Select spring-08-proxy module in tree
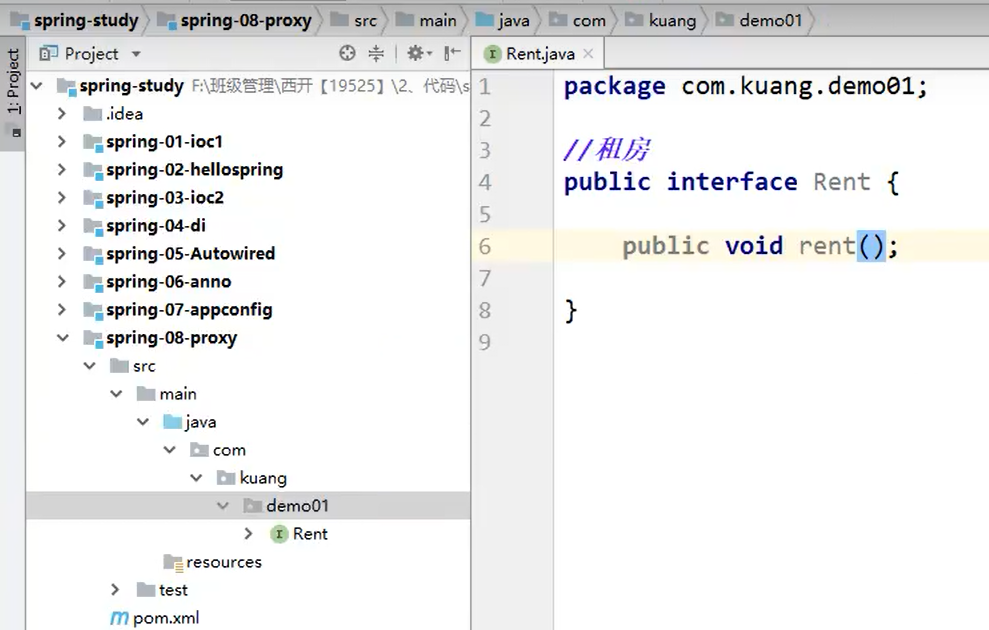The image size is (989, 630). pyautogui.click(x=172, y=337)
